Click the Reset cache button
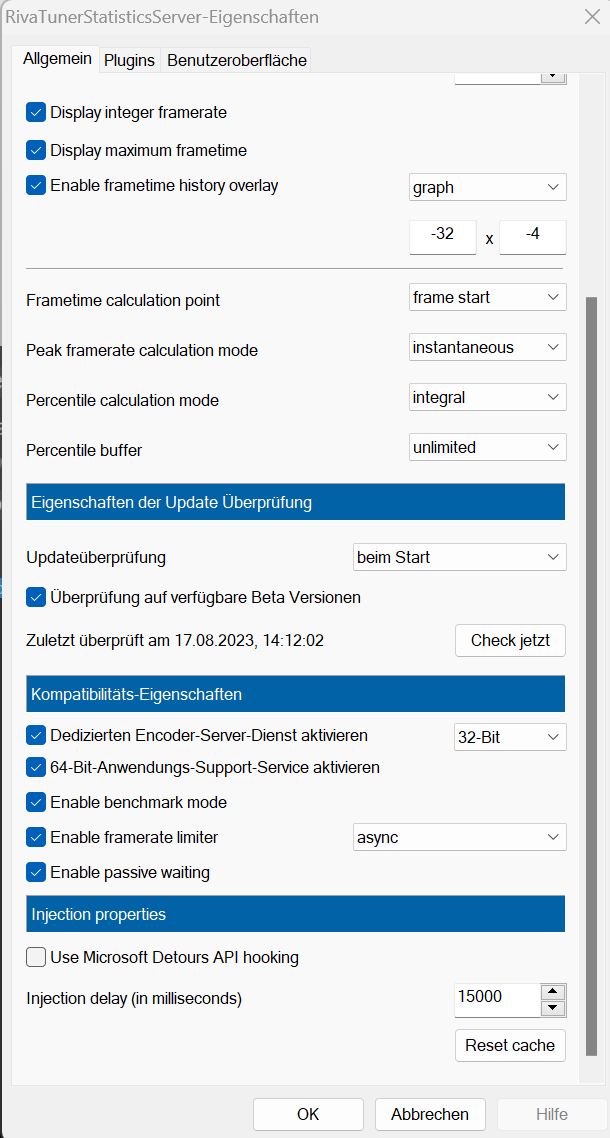This screenshot has height=1138, width=610. pos(511,1045)
